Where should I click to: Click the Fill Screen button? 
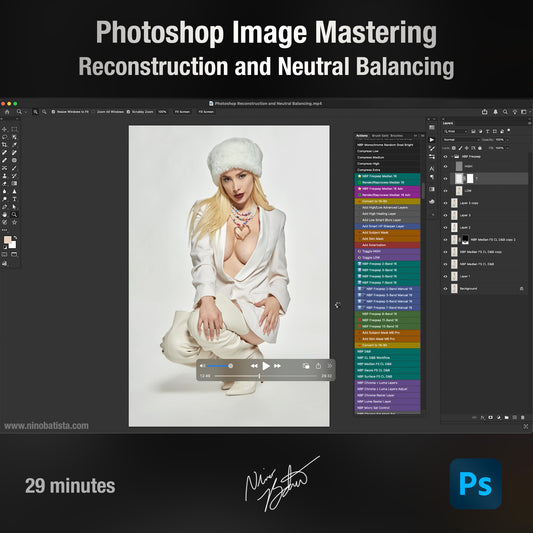pyautogui.click(x=206, y=112)
